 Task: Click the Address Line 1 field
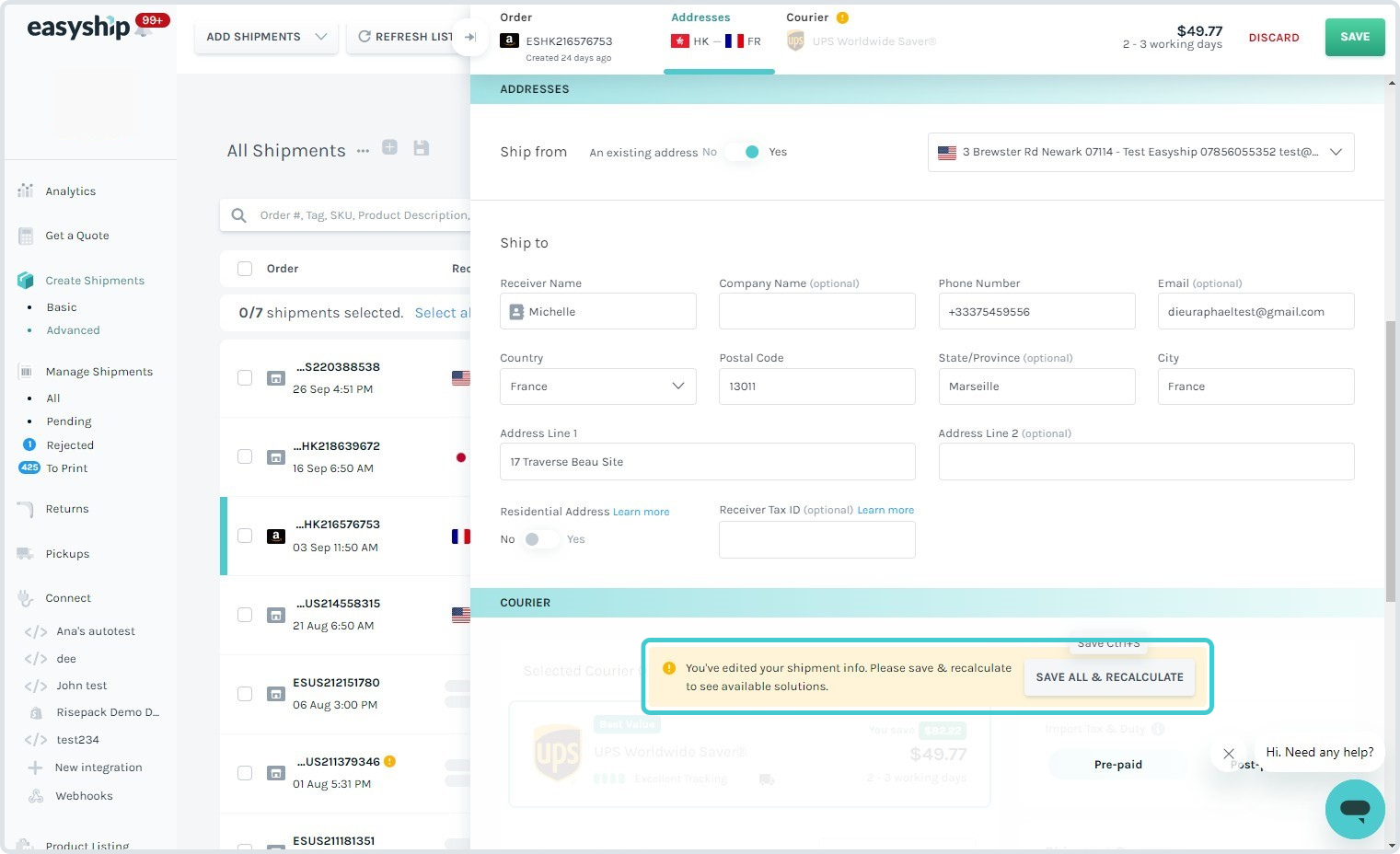(707, 462)
